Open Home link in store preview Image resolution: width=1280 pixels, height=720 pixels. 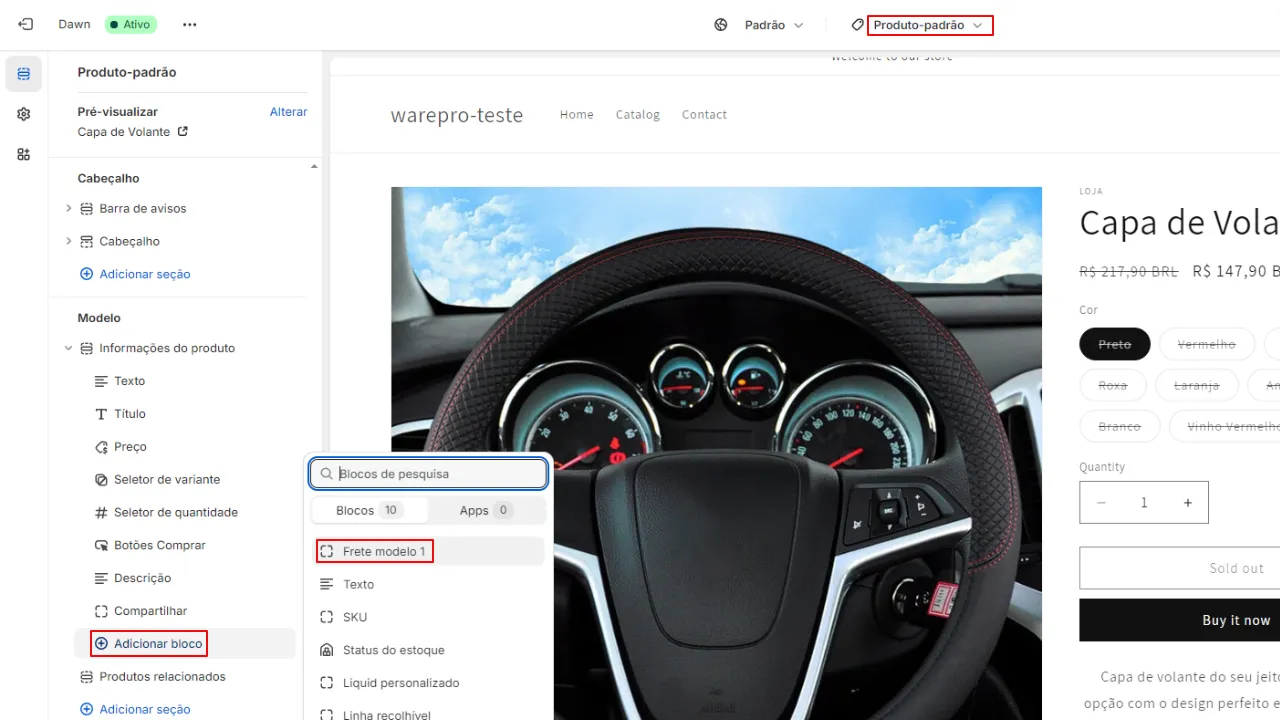pos(577,115)
